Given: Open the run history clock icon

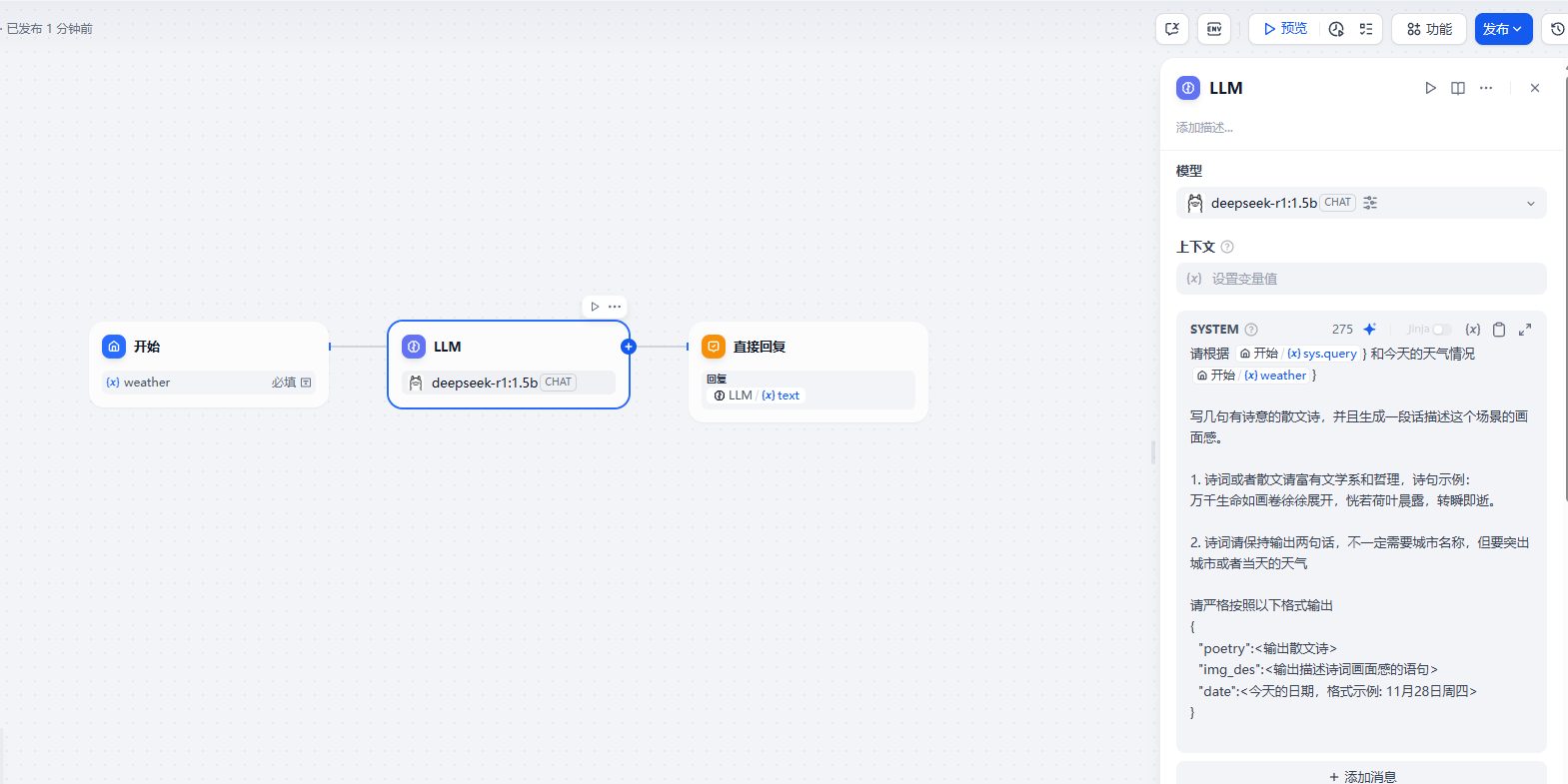Looking at the screenshot, I should 1336,29.
